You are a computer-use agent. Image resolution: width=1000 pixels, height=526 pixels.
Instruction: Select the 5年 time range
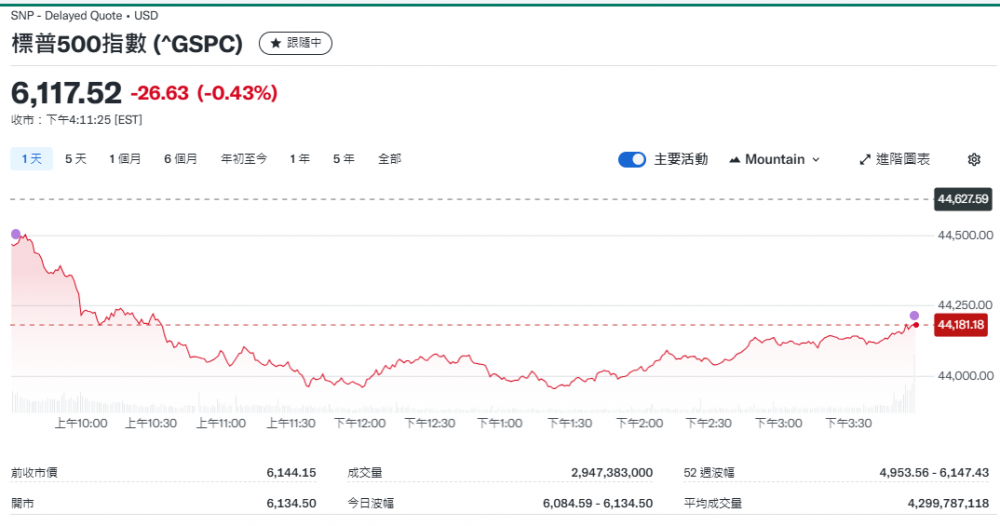tap(343, 159)
